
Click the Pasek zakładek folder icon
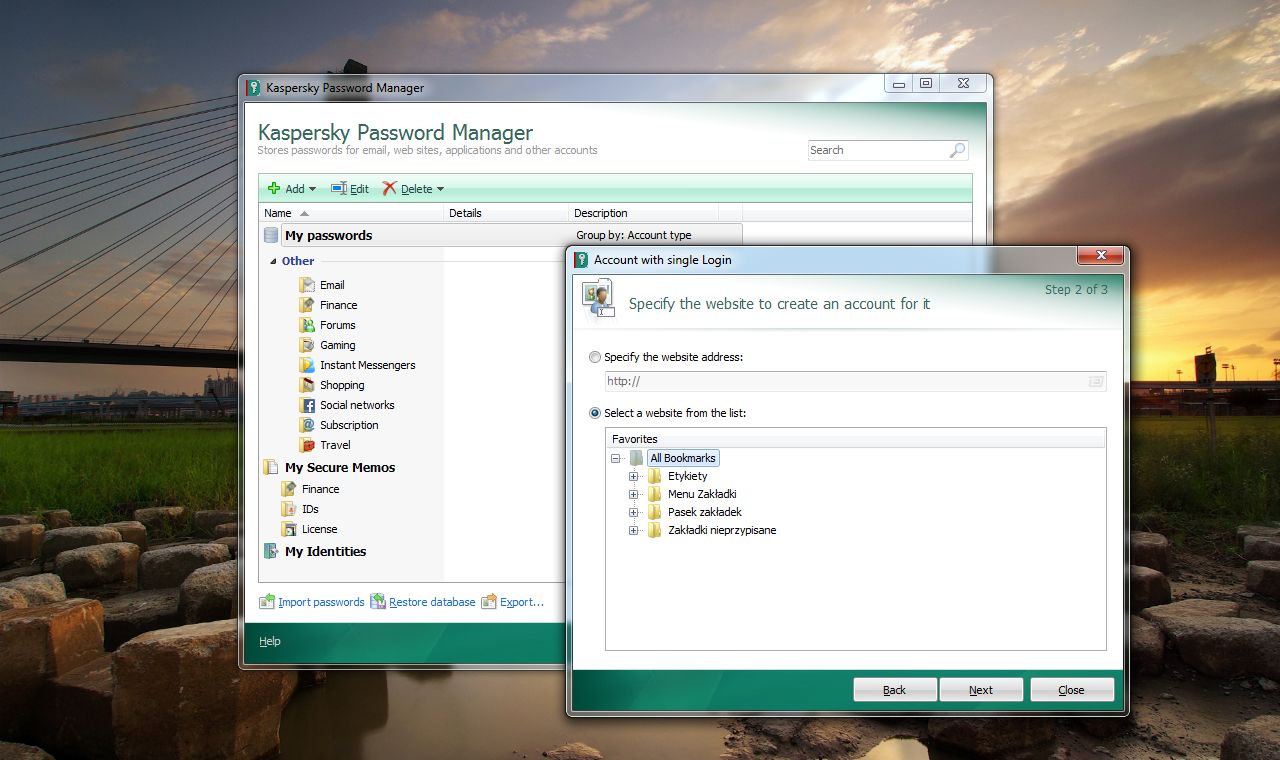(655, 512)
